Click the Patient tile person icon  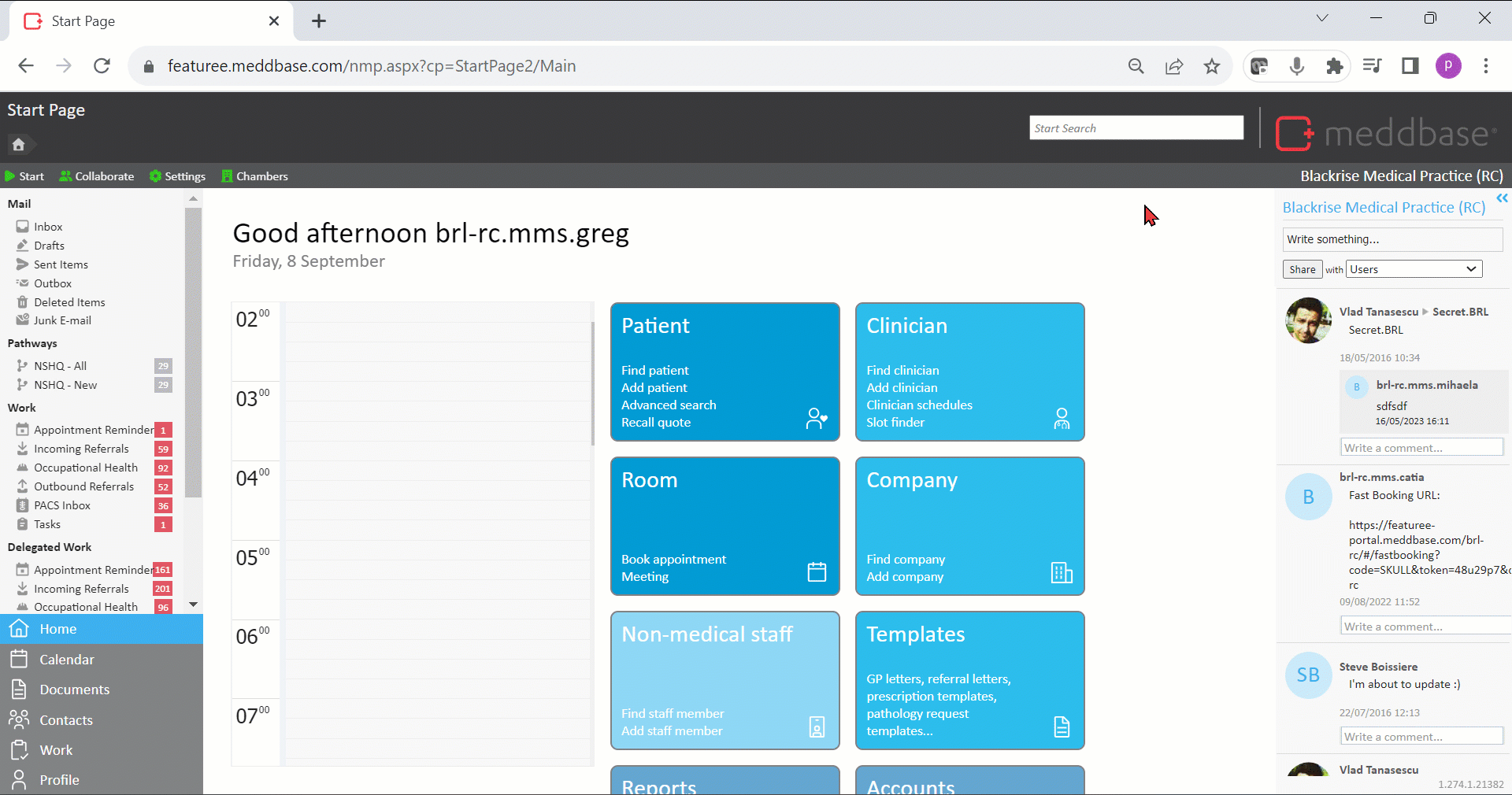click(817, 418)
